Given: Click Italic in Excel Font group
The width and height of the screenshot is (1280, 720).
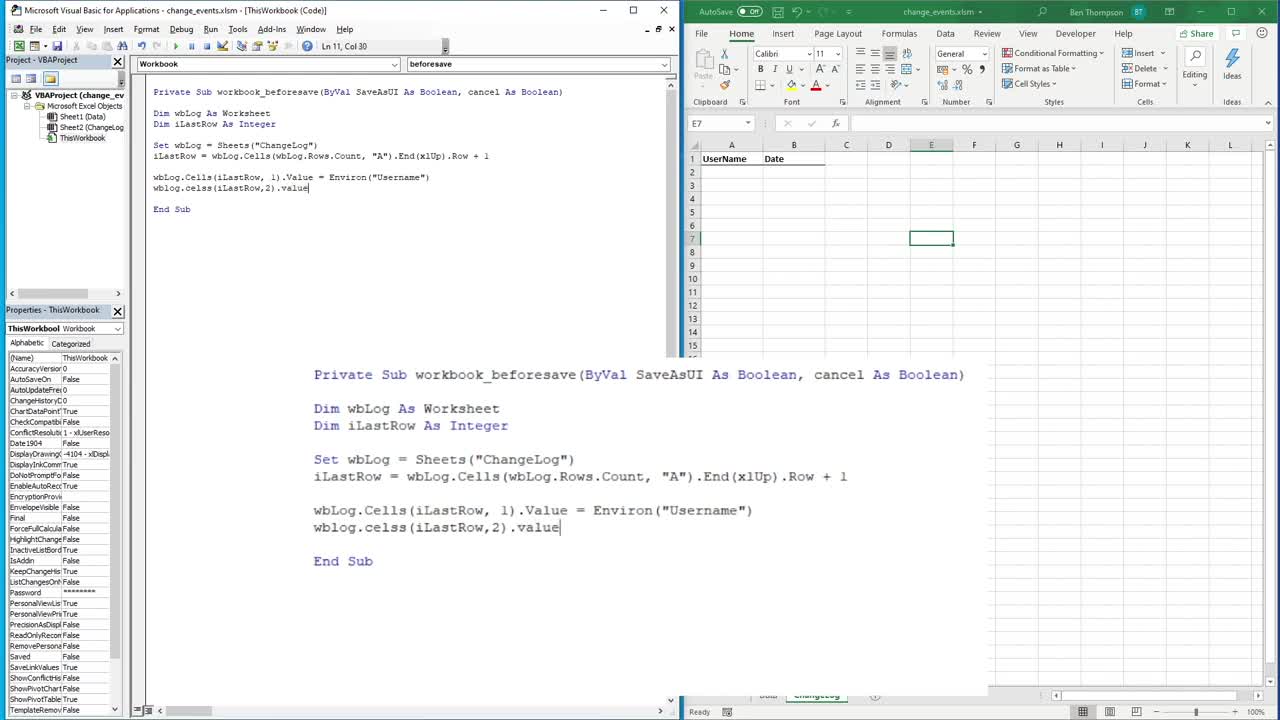Looking at the screenshot, I should [x=775, y=69].
